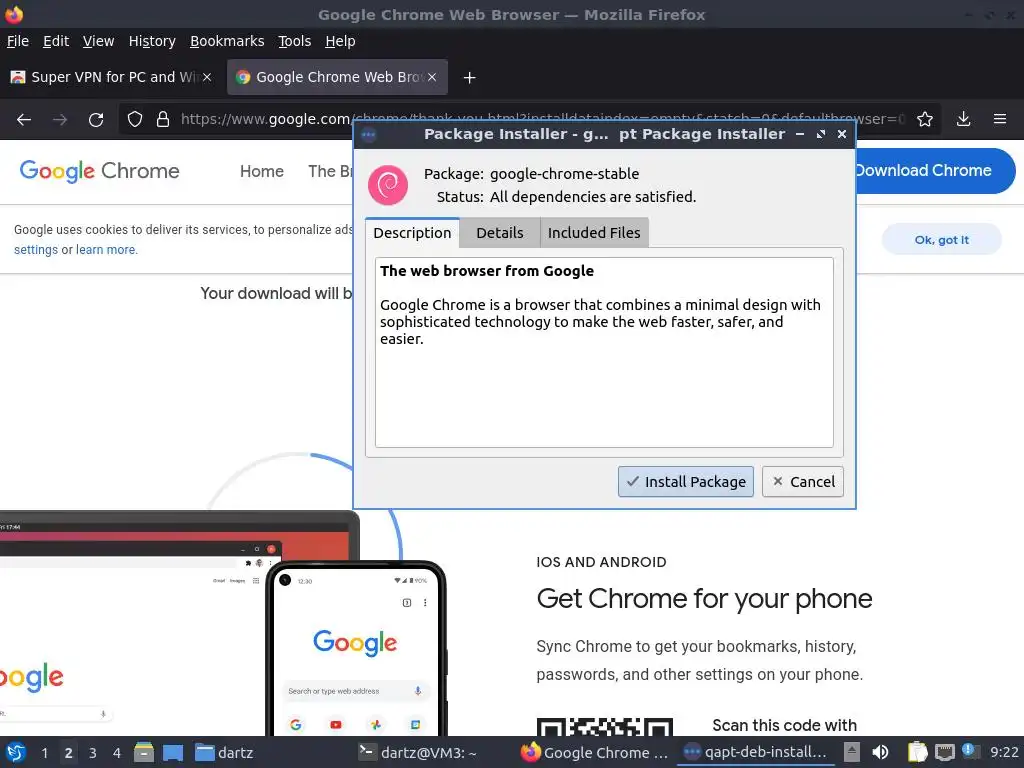Switch to the Super VPN for PC tab
Image resolution: width=1024 pixels, height=768 pixels.
point(110,77)
